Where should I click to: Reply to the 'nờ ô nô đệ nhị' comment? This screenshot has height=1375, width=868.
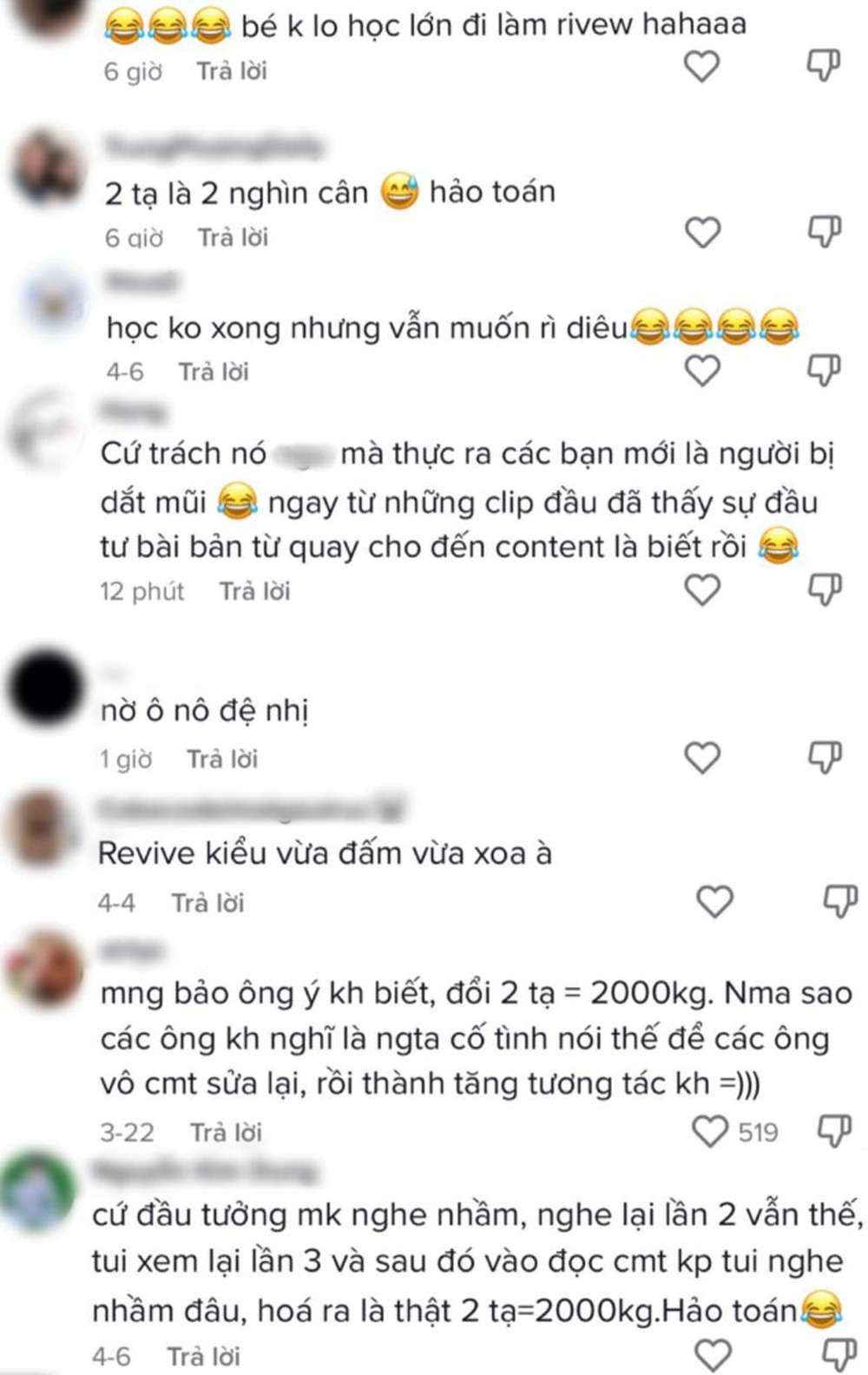(222, 759)
